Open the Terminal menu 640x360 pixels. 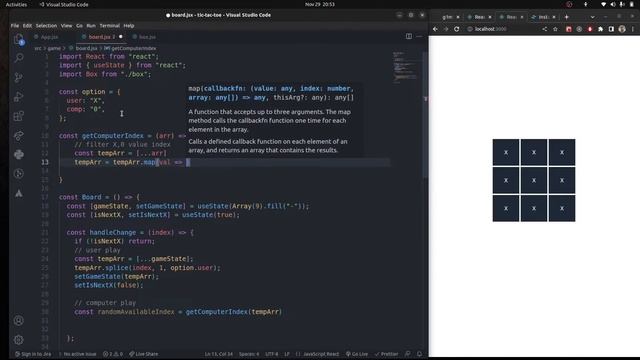109,25
